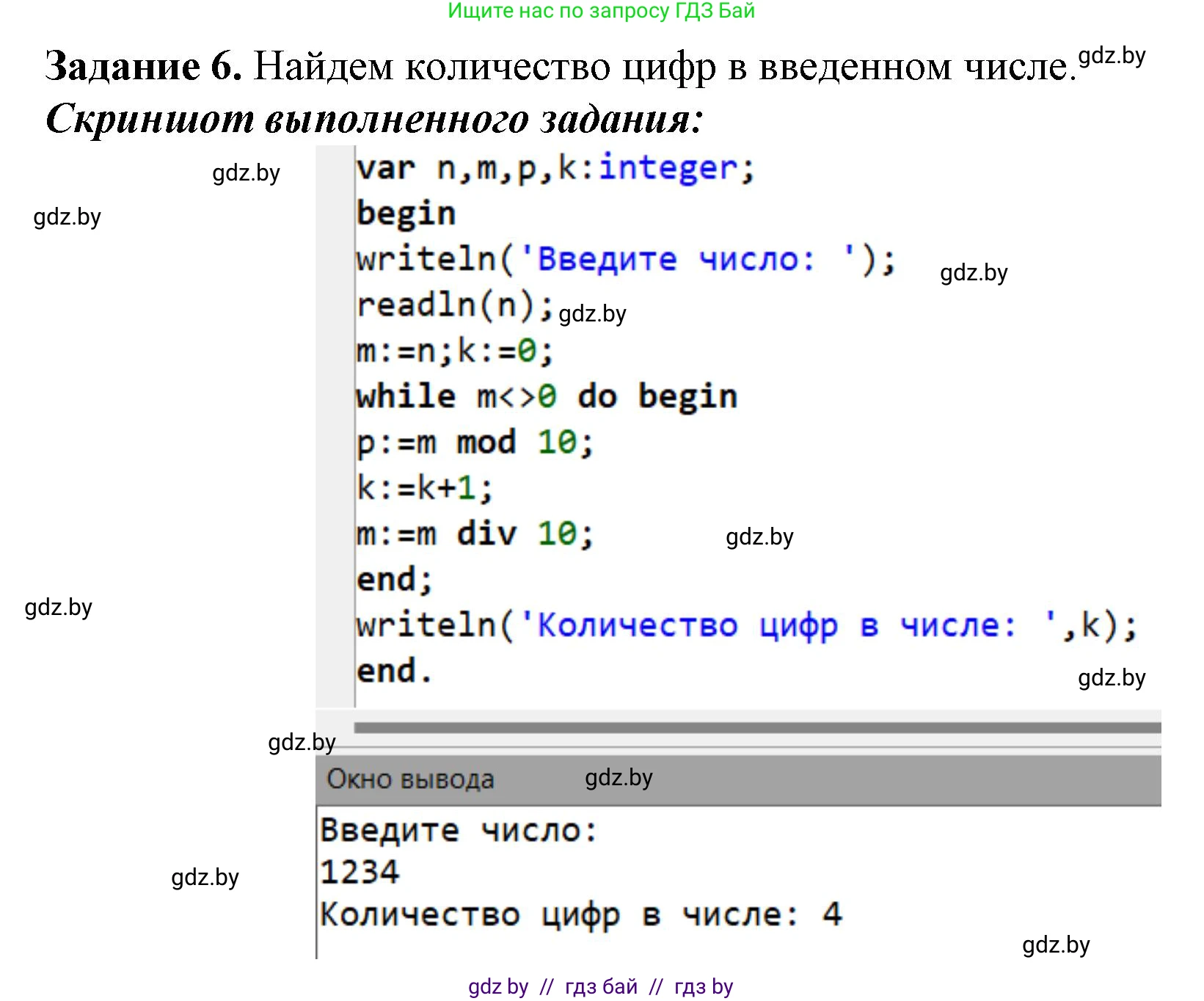The height and width of the screenshot is (1001, 1204).
Task: Click the Окно вывода title bar
Action: pyautogui.click(x=411, y=778)
